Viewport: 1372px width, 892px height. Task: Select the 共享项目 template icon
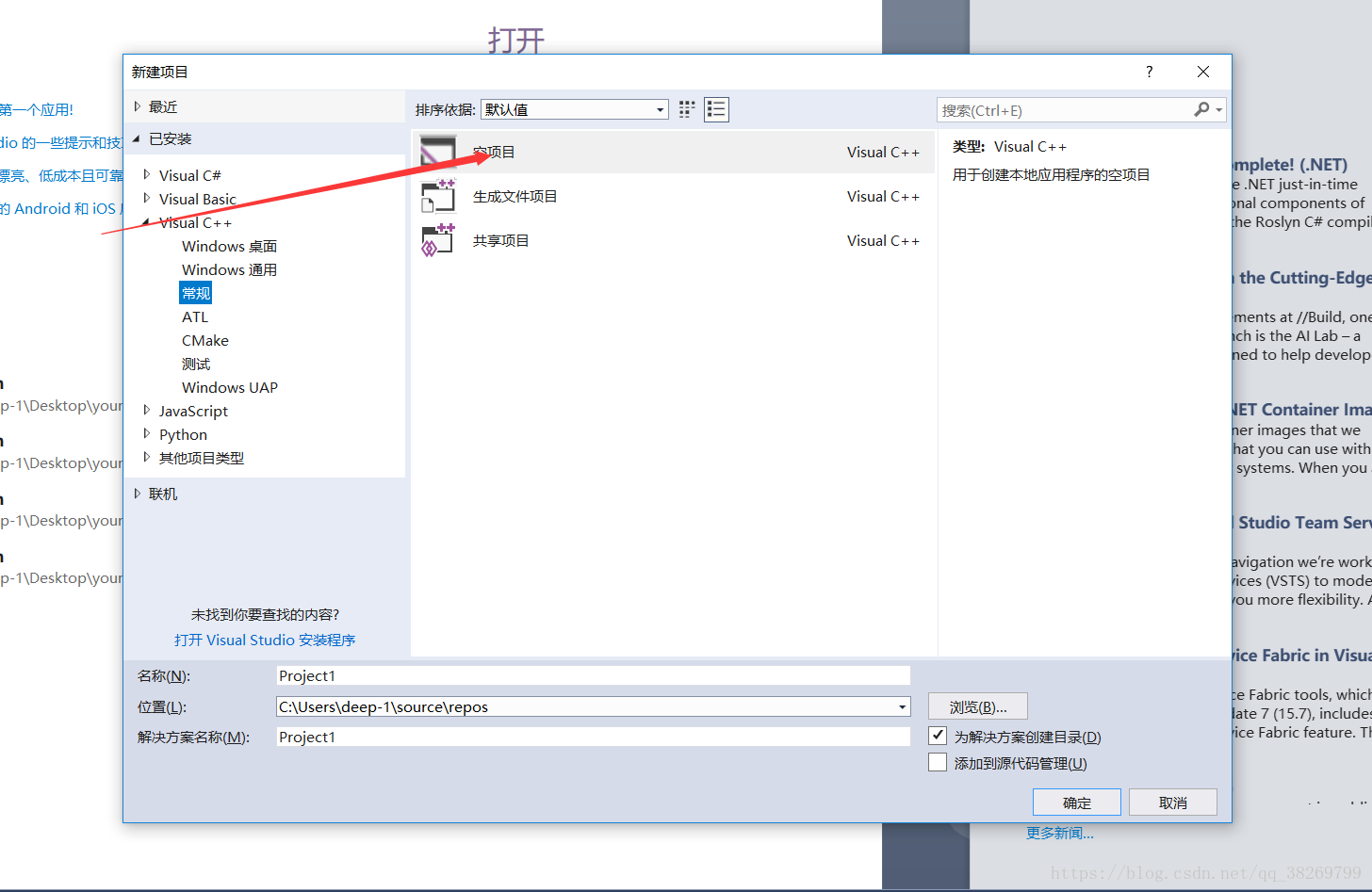[438, 240]
